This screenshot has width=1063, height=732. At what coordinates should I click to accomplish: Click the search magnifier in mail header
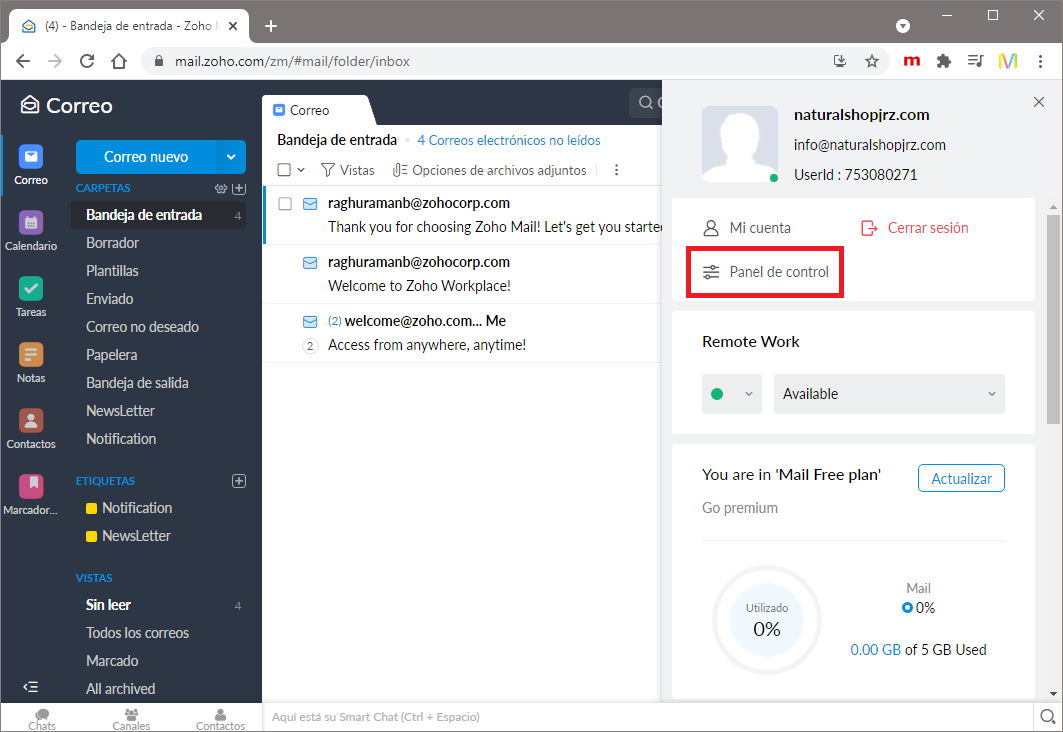coord(645,102)
